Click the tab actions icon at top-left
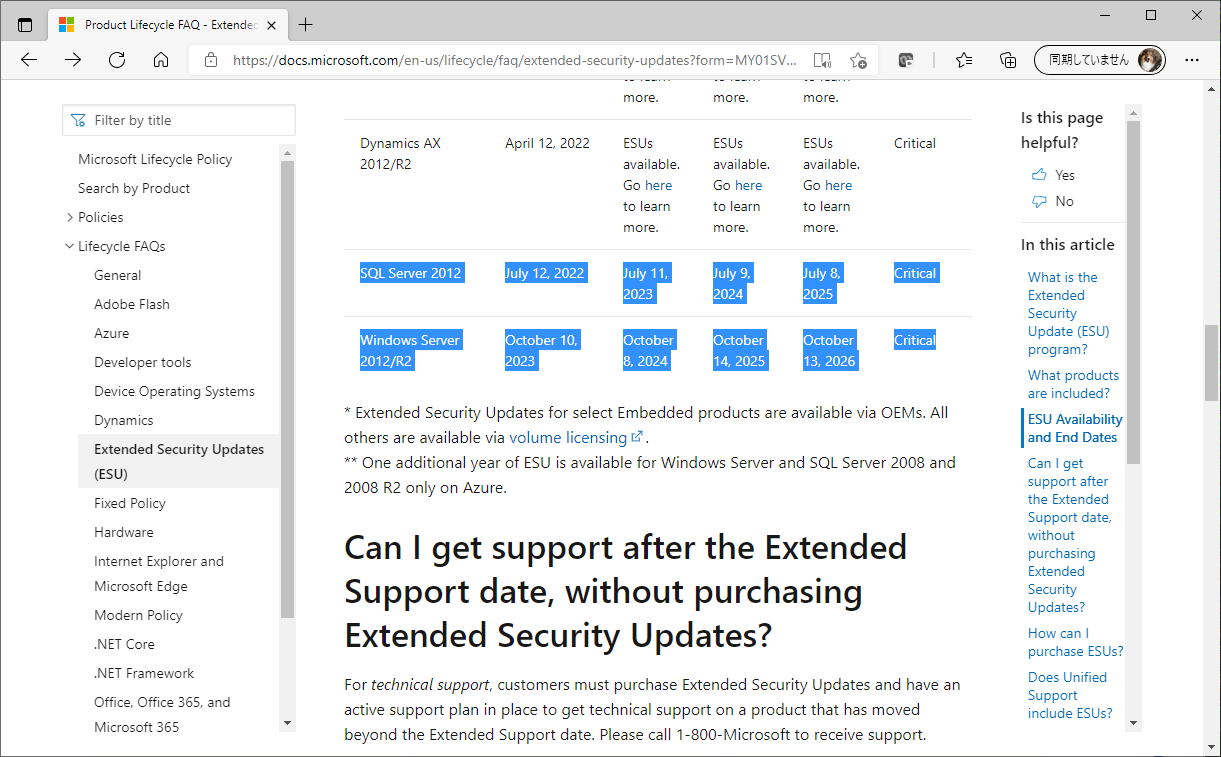 (25, 24)
